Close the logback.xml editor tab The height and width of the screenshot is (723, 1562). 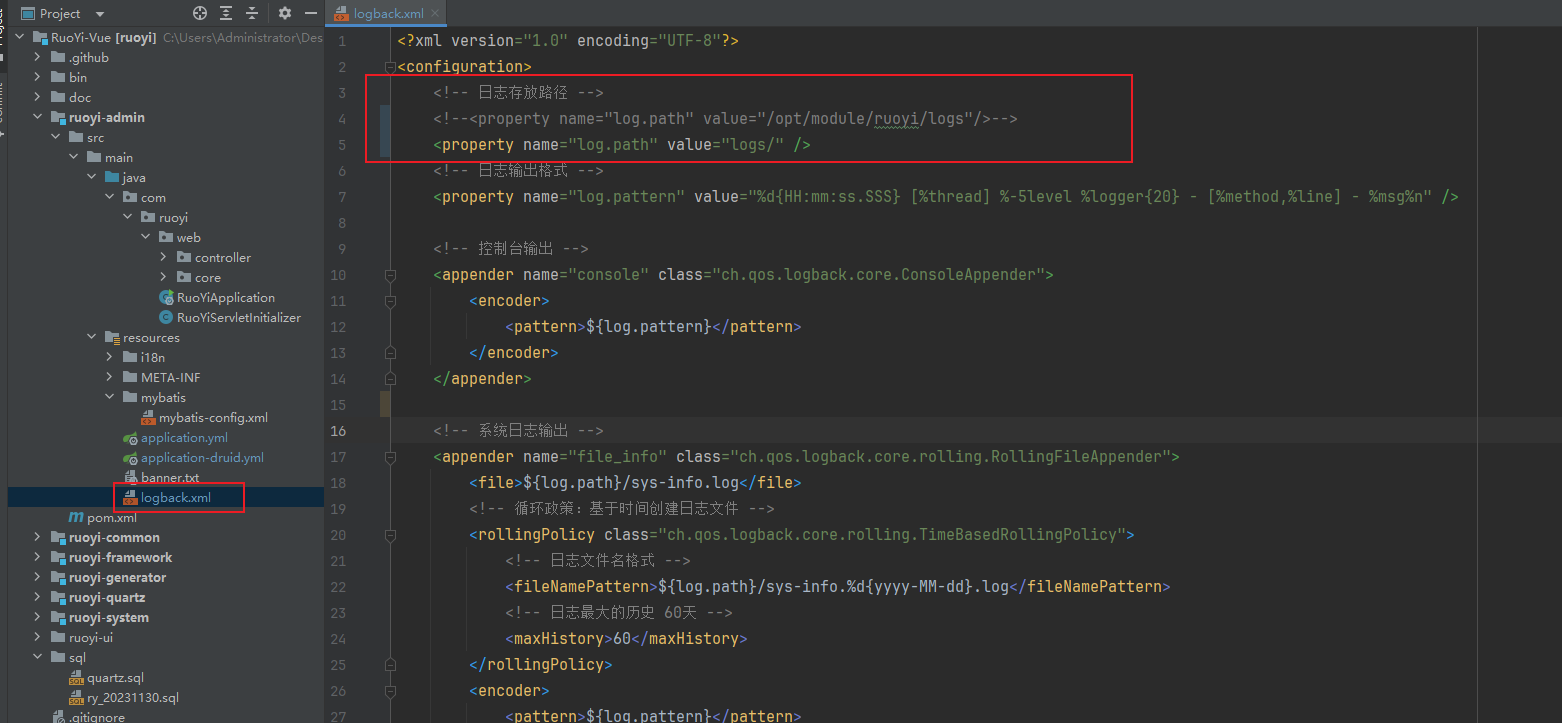click(x=437, y=14)
